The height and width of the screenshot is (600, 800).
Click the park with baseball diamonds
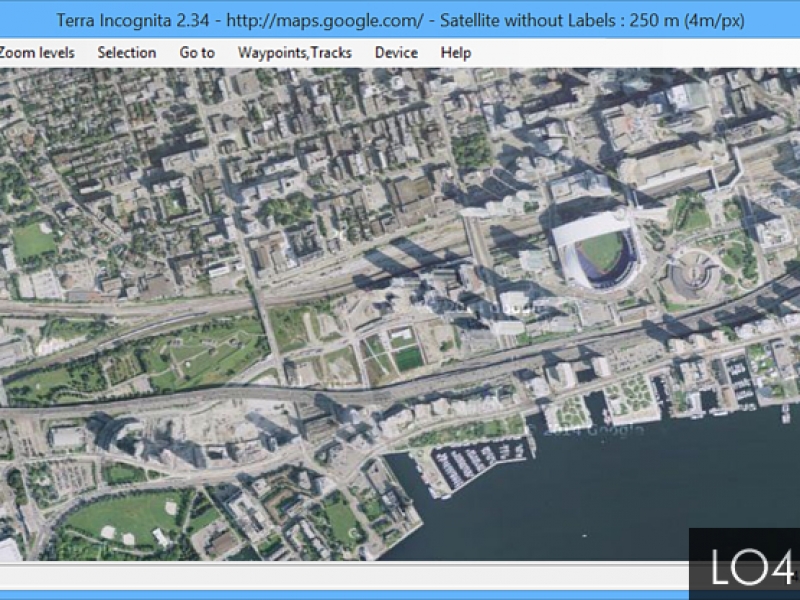pyautogui.click(x=125, y=518)
